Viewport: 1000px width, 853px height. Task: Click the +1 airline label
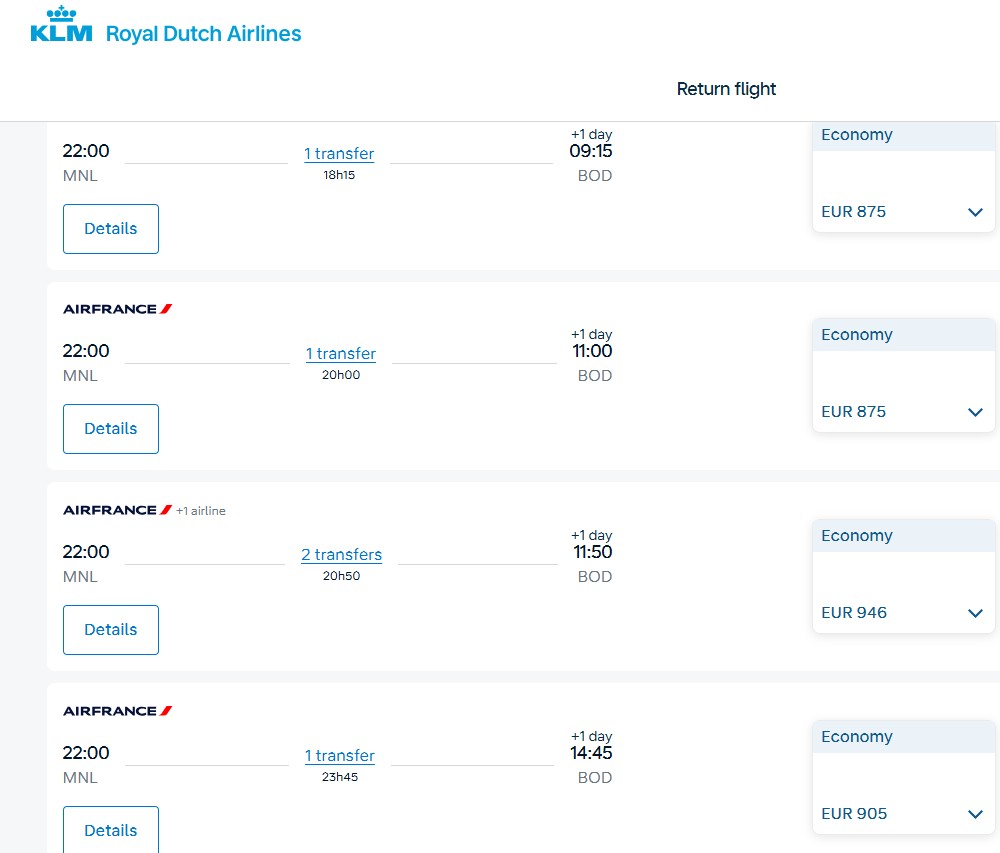point(201,511)
